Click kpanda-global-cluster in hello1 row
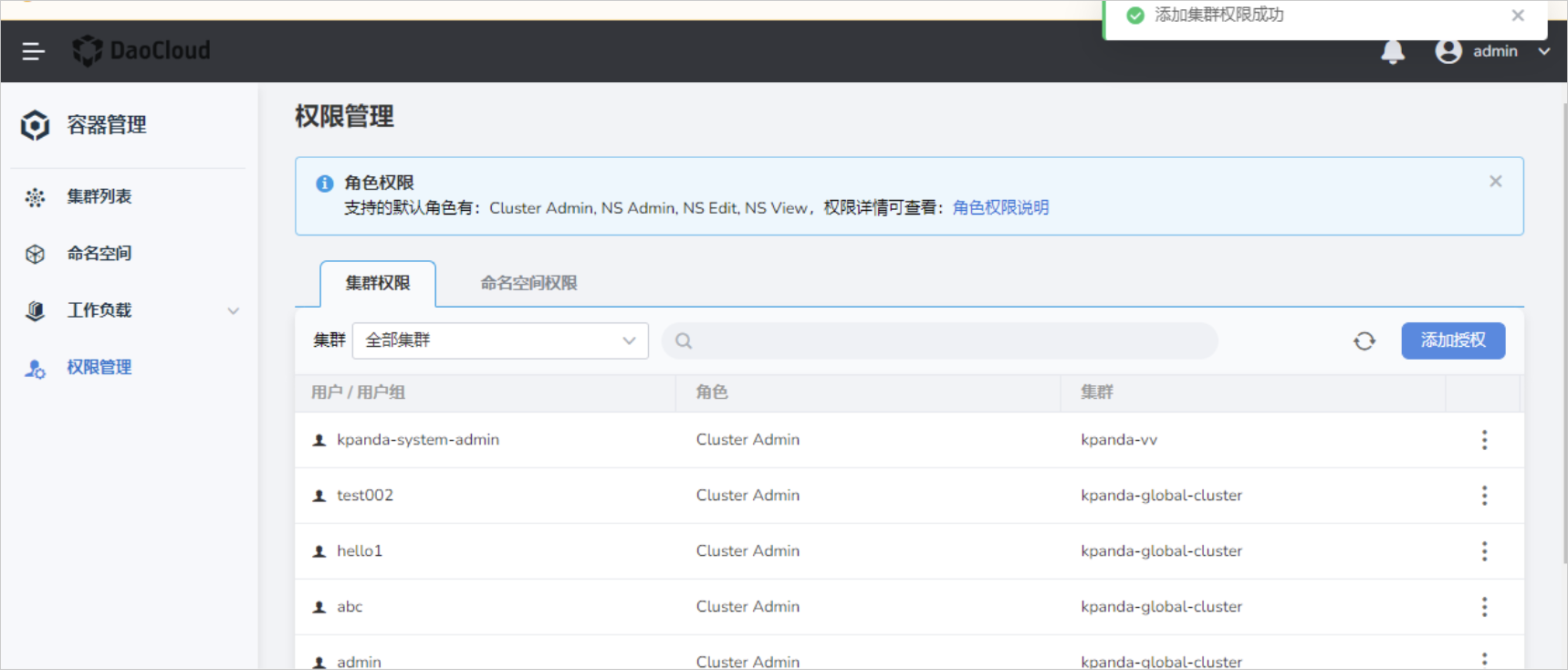 coord(1161,551)
